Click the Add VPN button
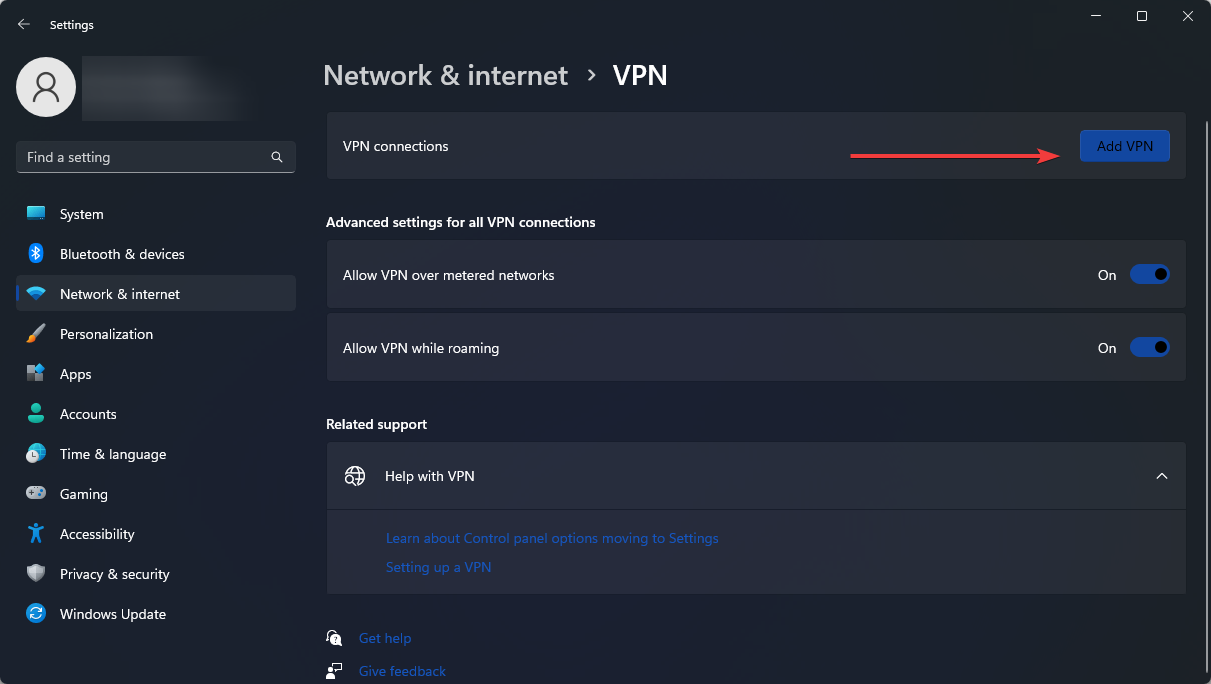The height and width of the screenshot is (684, 1211). (1125, 146)
